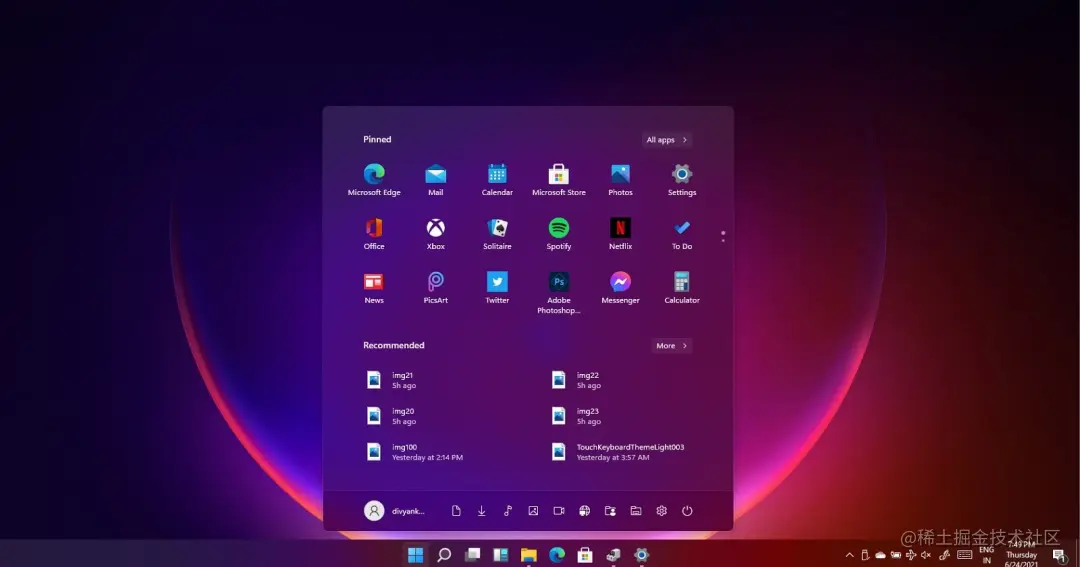The width and height of the screenshot is (1080, 567).
Task: Open Downloads folder shortcut in Start footer
Action: (x=481, y=511)
